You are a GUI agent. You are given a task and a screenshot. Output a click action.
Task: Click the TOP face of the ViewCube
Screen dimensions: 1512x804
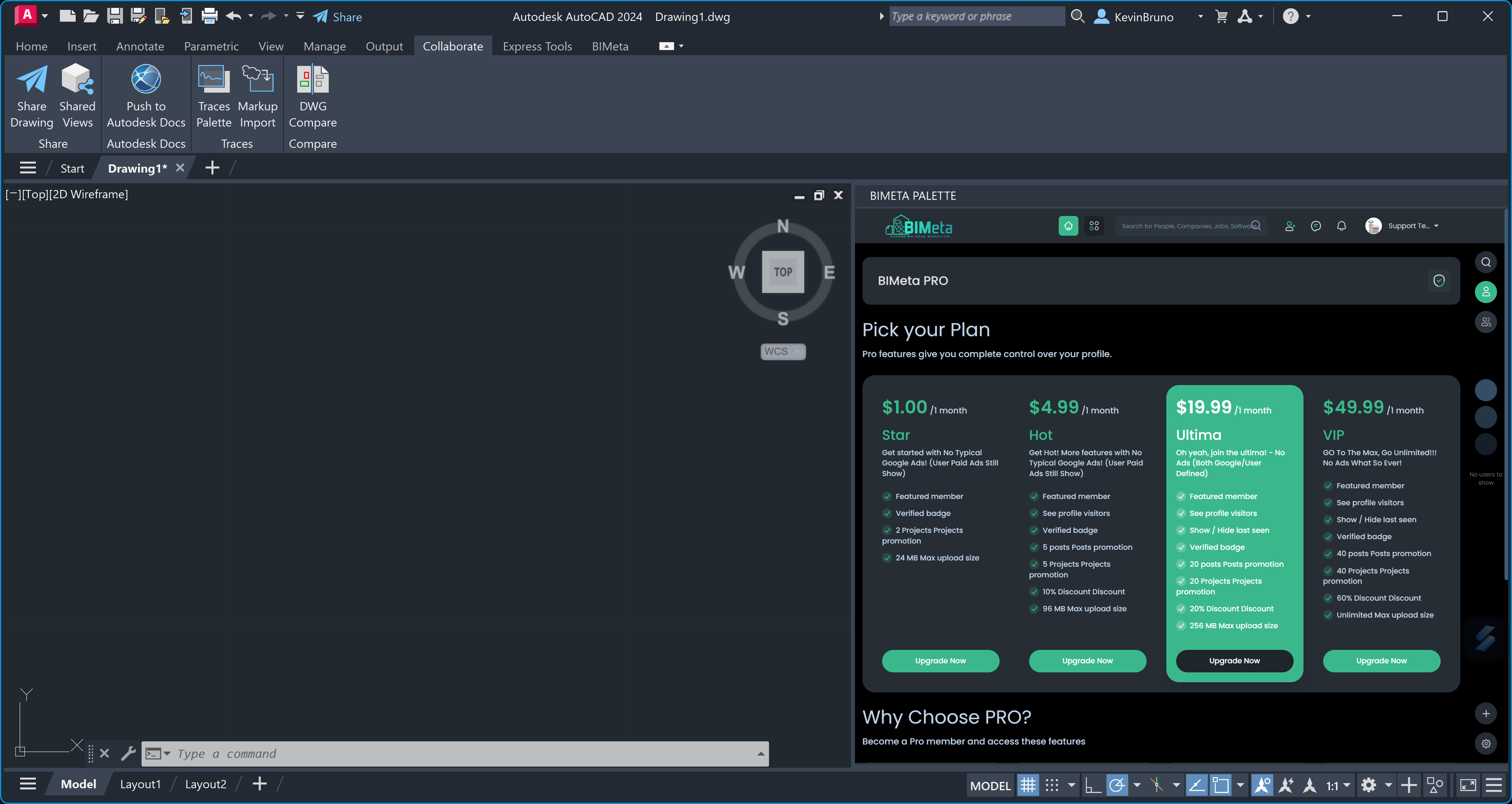pos(783,272)
